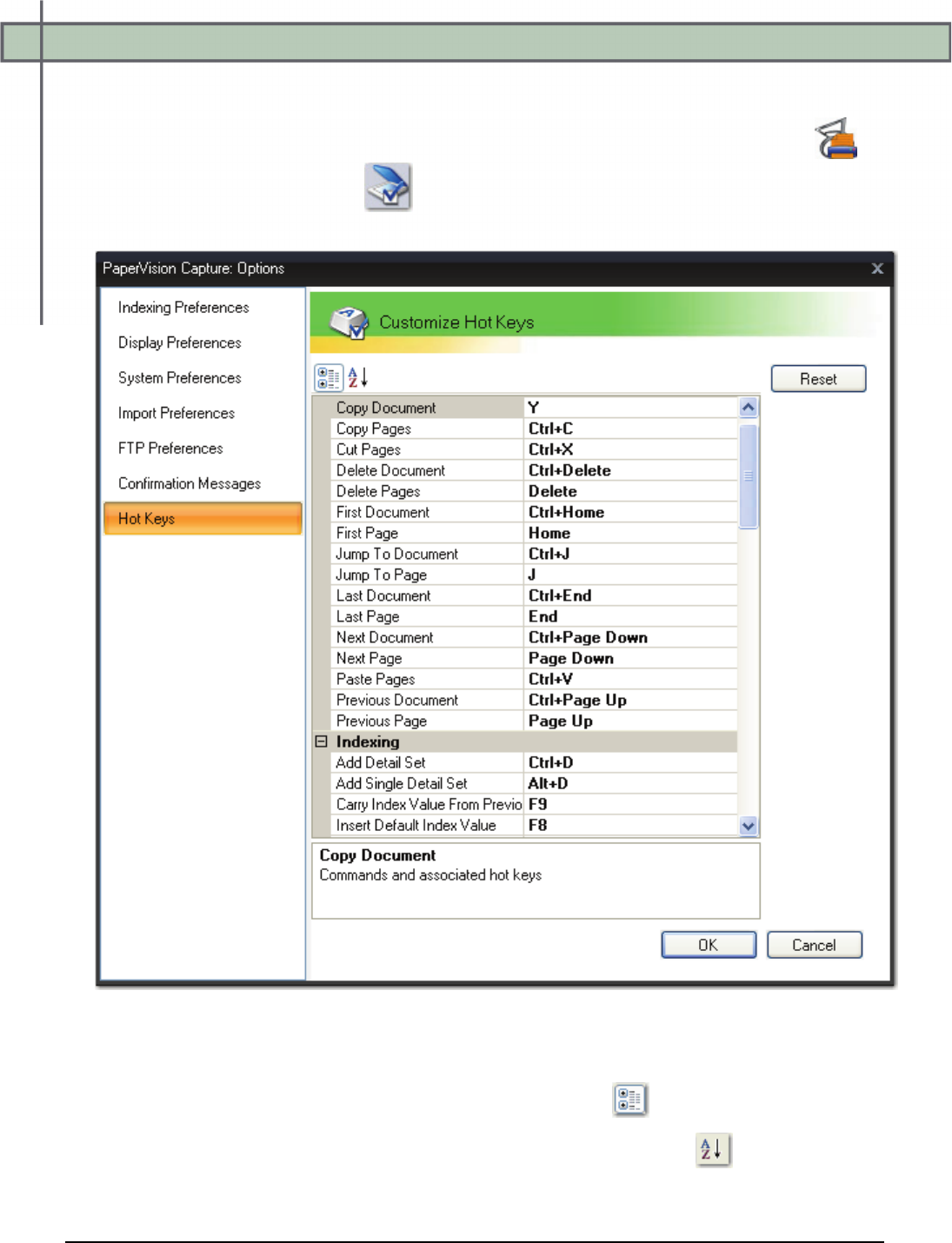Screen dimensions: 952x1243
Task: Click the Ctrl+X hot key value
Action: pyautogui.click(x=631, y=449)
